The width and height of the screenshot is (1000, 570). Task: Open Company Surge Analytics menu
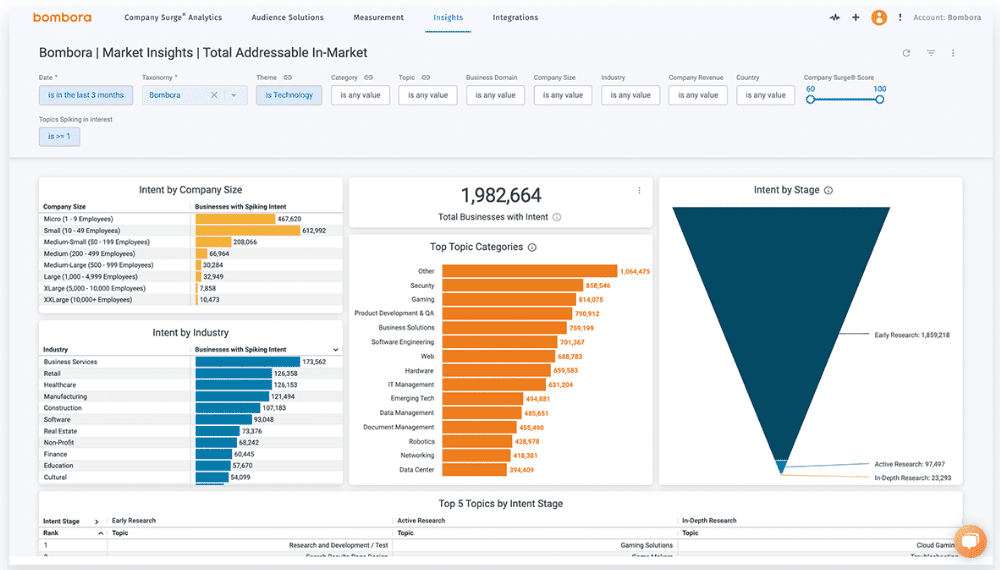pos(173,17)
